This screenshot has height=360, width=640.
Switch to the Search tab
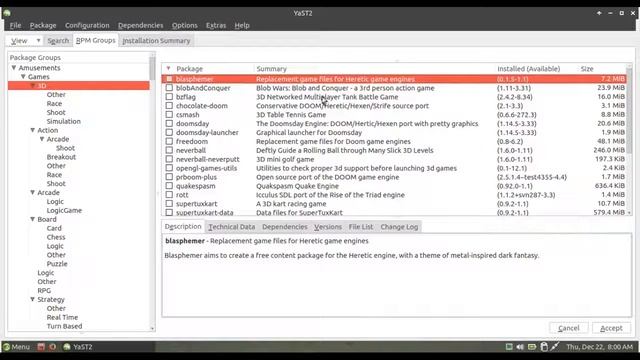tap(58, 41)
